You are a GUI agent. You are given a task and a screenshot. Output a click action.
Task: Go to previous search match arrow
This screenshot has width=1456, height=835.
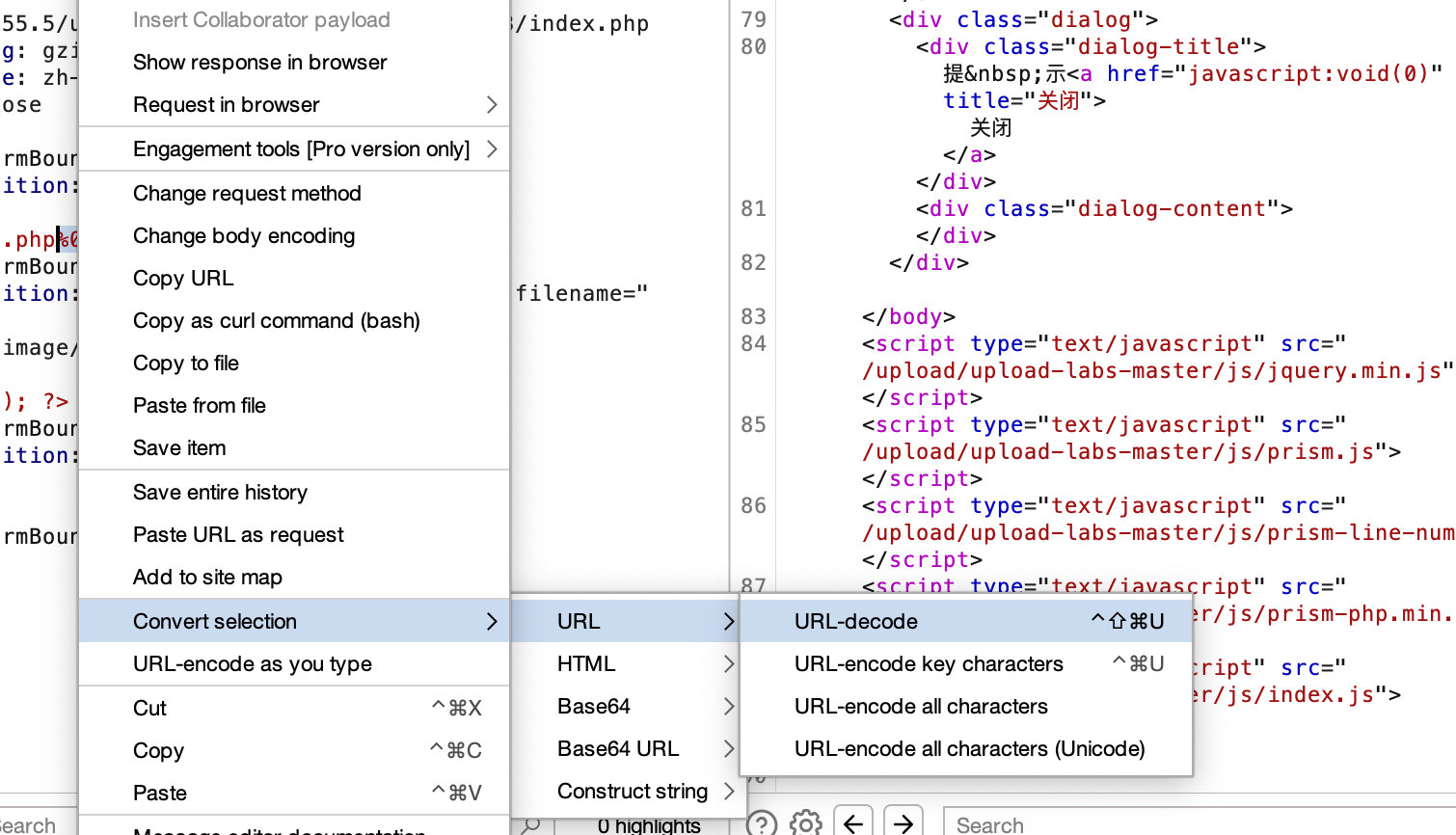[x=853, y=822]
